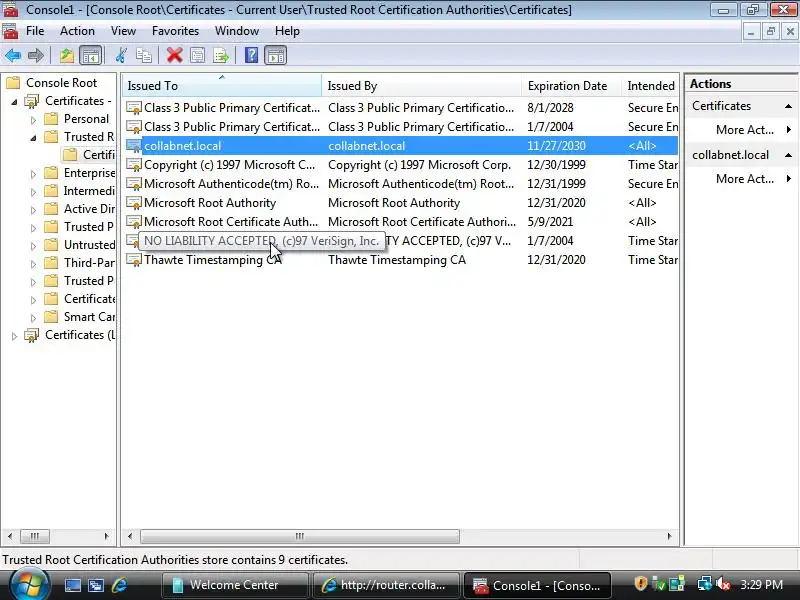Select Copyright (c) 1997 Microsoft C... certificate
Image resolution: width=800 pixels, height=600 pixels.
point(401,165)
